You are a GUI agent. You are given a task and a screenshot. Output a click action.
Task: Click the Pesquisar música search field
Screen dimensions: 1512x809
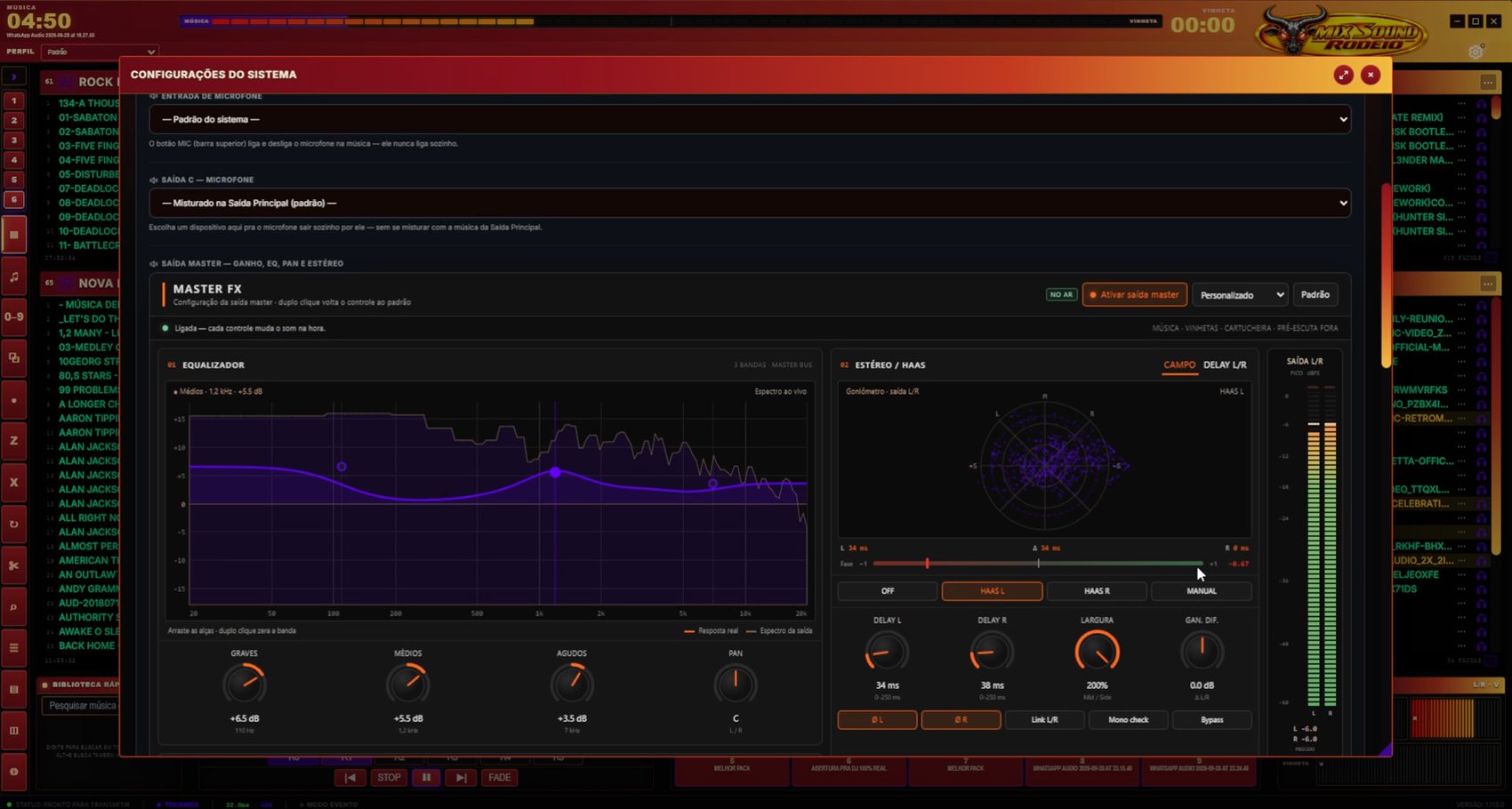click(81, 706)
